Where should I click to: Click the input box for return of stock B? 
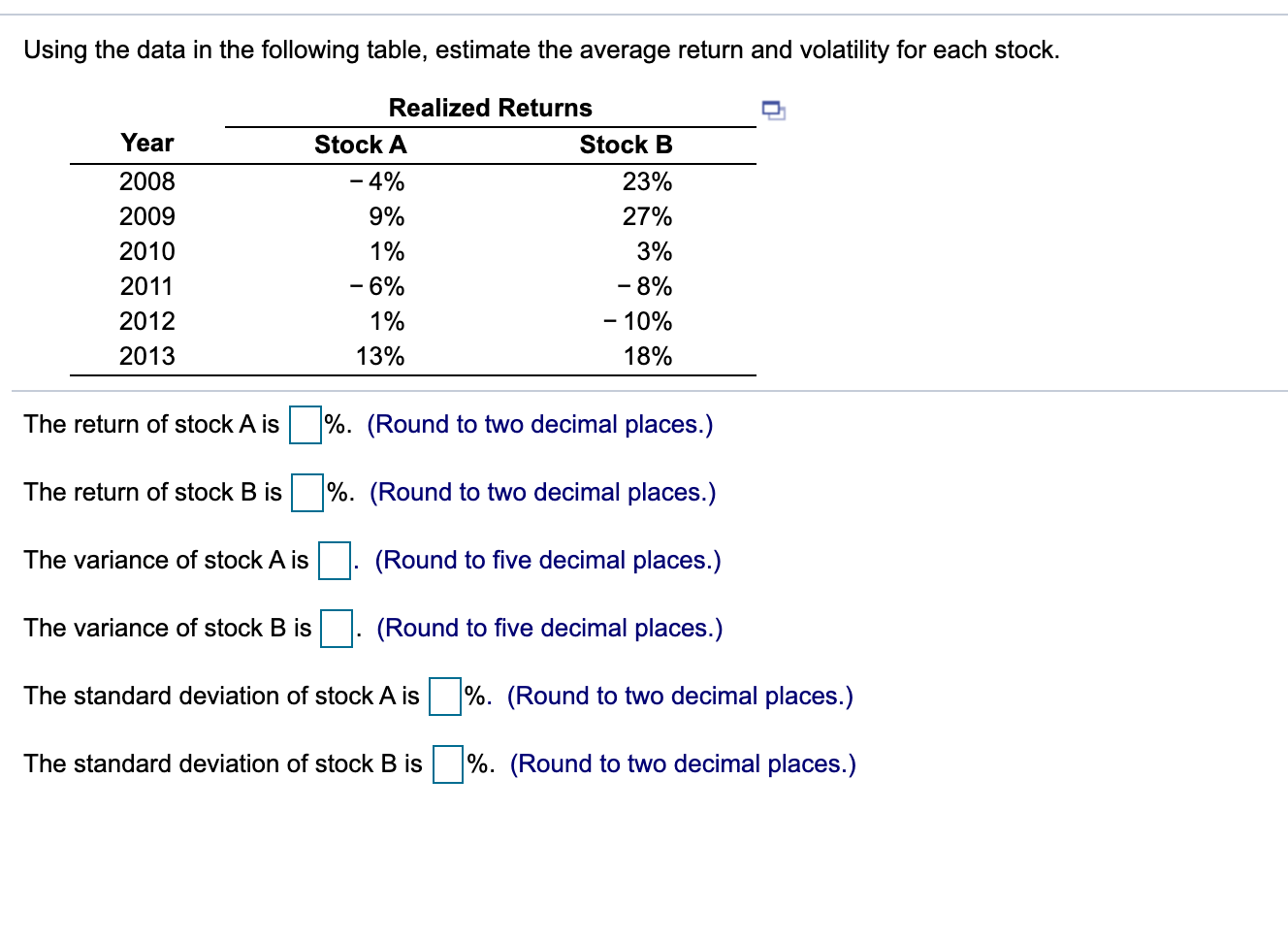306,493
